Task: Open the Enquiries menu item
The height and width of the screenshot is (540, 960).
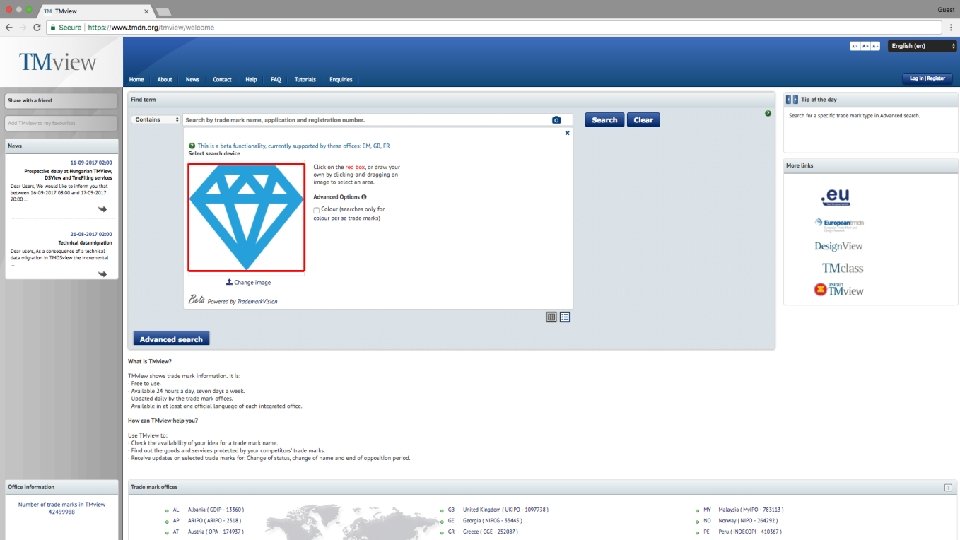Action: pyautogui.click(x=340, y=80)
